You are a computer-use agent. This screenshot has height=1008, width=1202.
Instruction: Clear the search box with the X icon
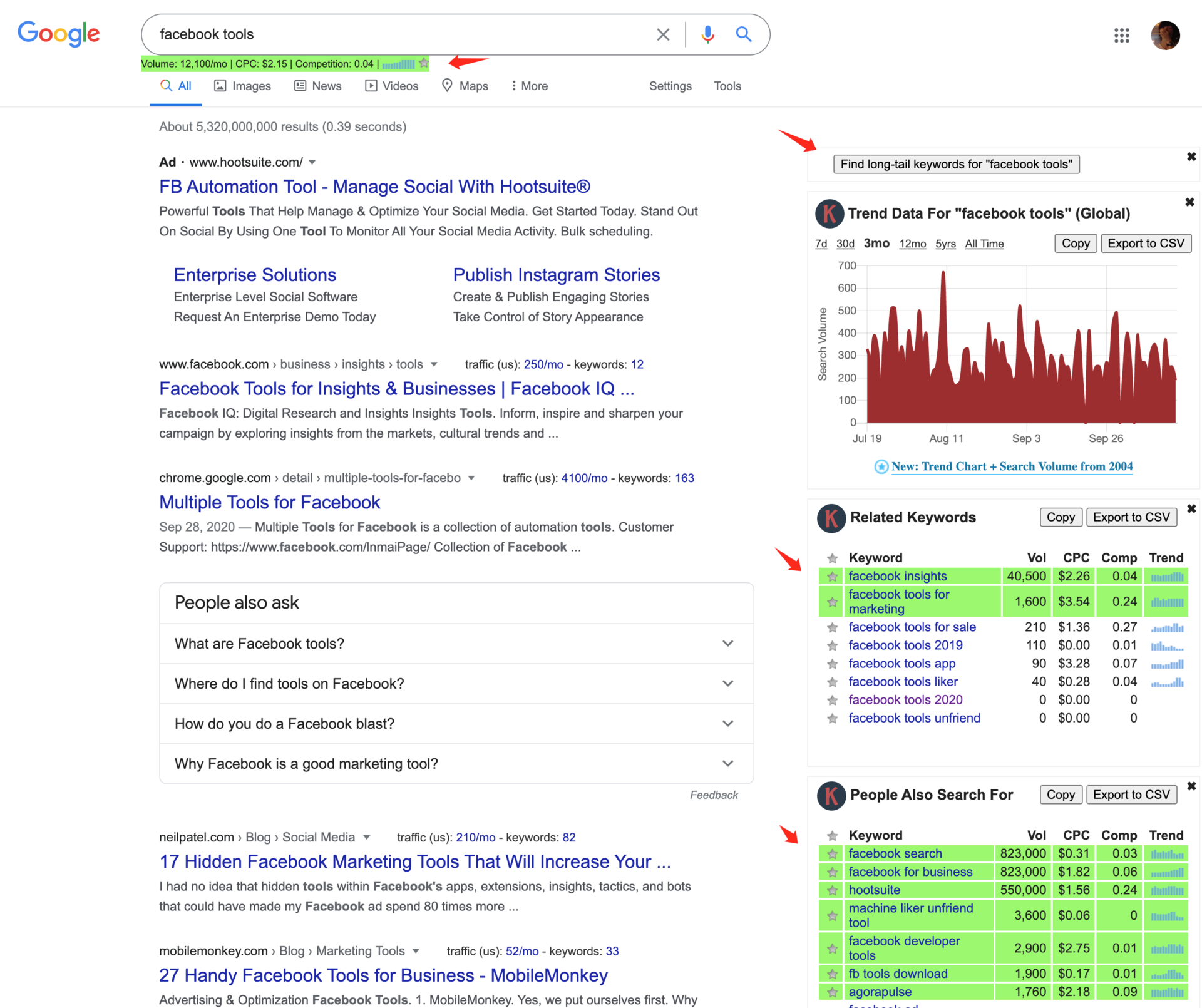point(663,34)
